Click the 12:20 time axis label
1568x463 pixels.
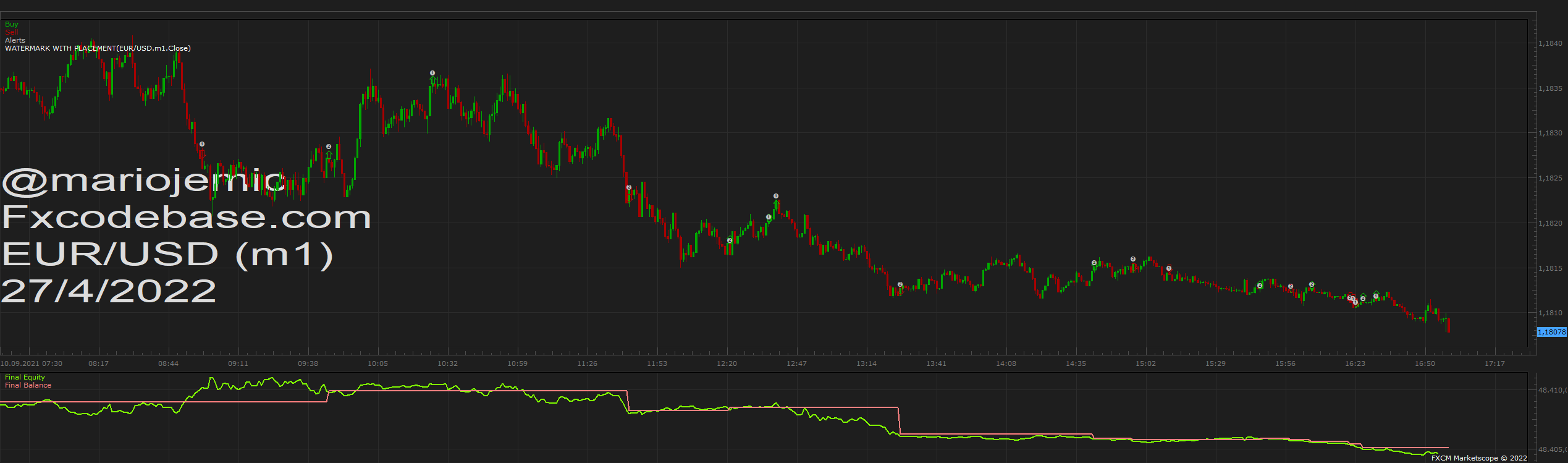(727, 363)
